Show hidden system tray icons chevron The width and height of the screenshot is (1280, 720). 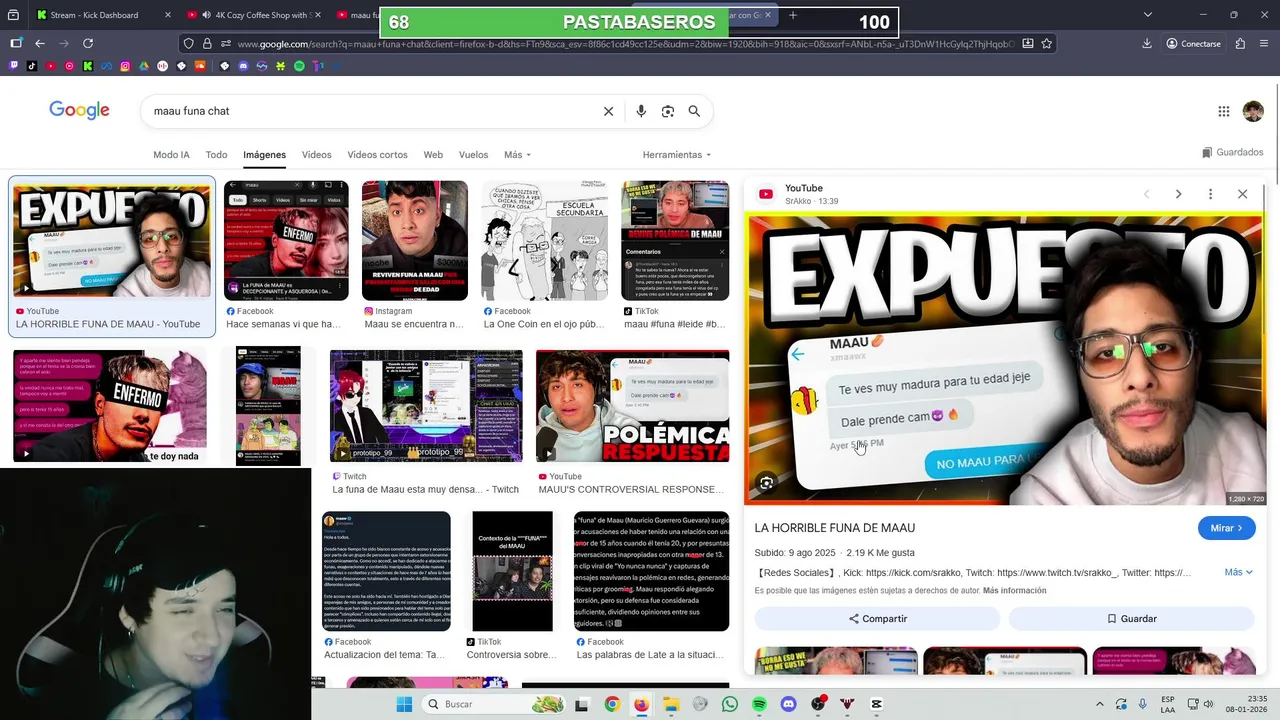(1100, 704)
